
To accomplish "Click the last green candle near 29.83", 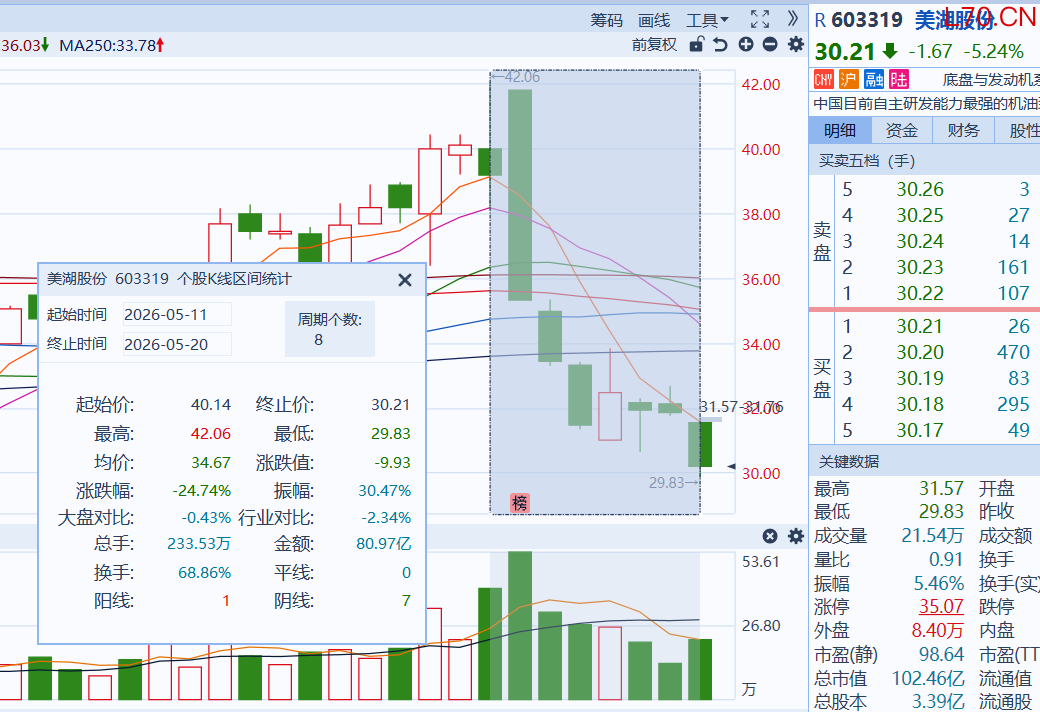I will pos(700,445).
